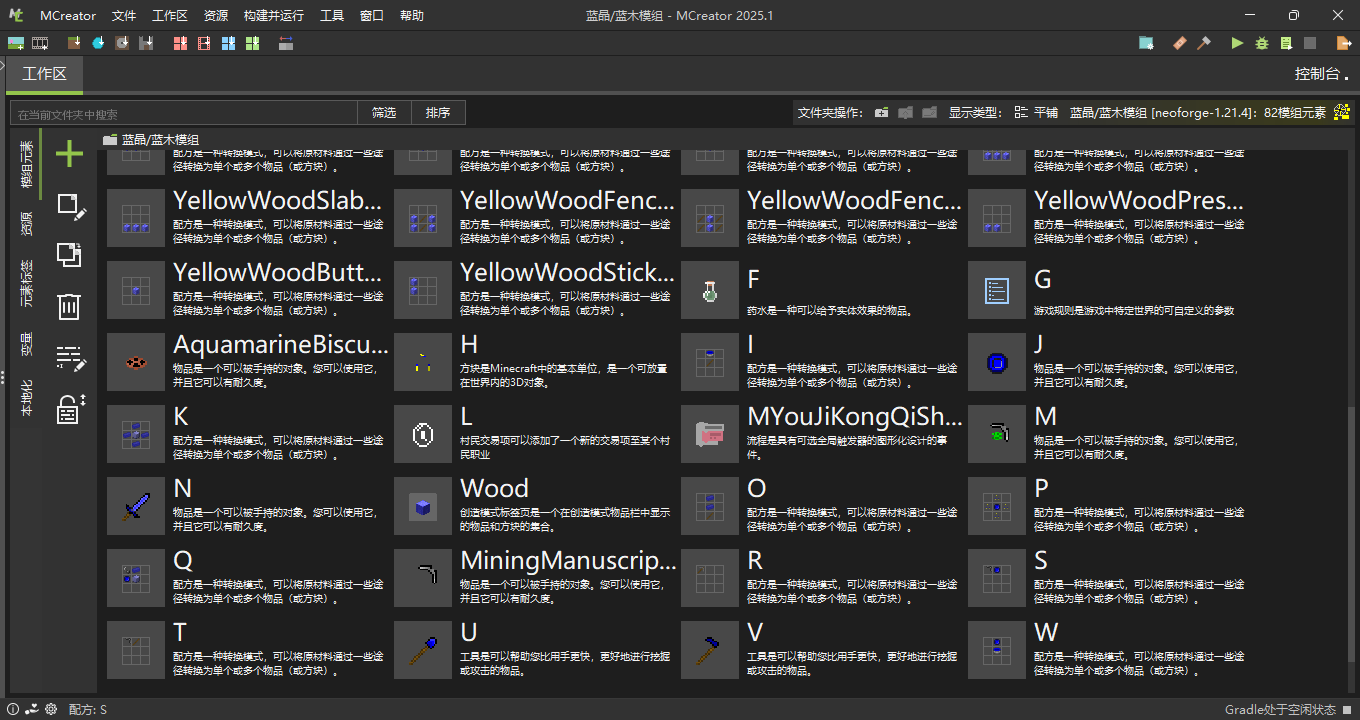Click the import sound disc icon

pyautogui.click(x=122, y=43)
